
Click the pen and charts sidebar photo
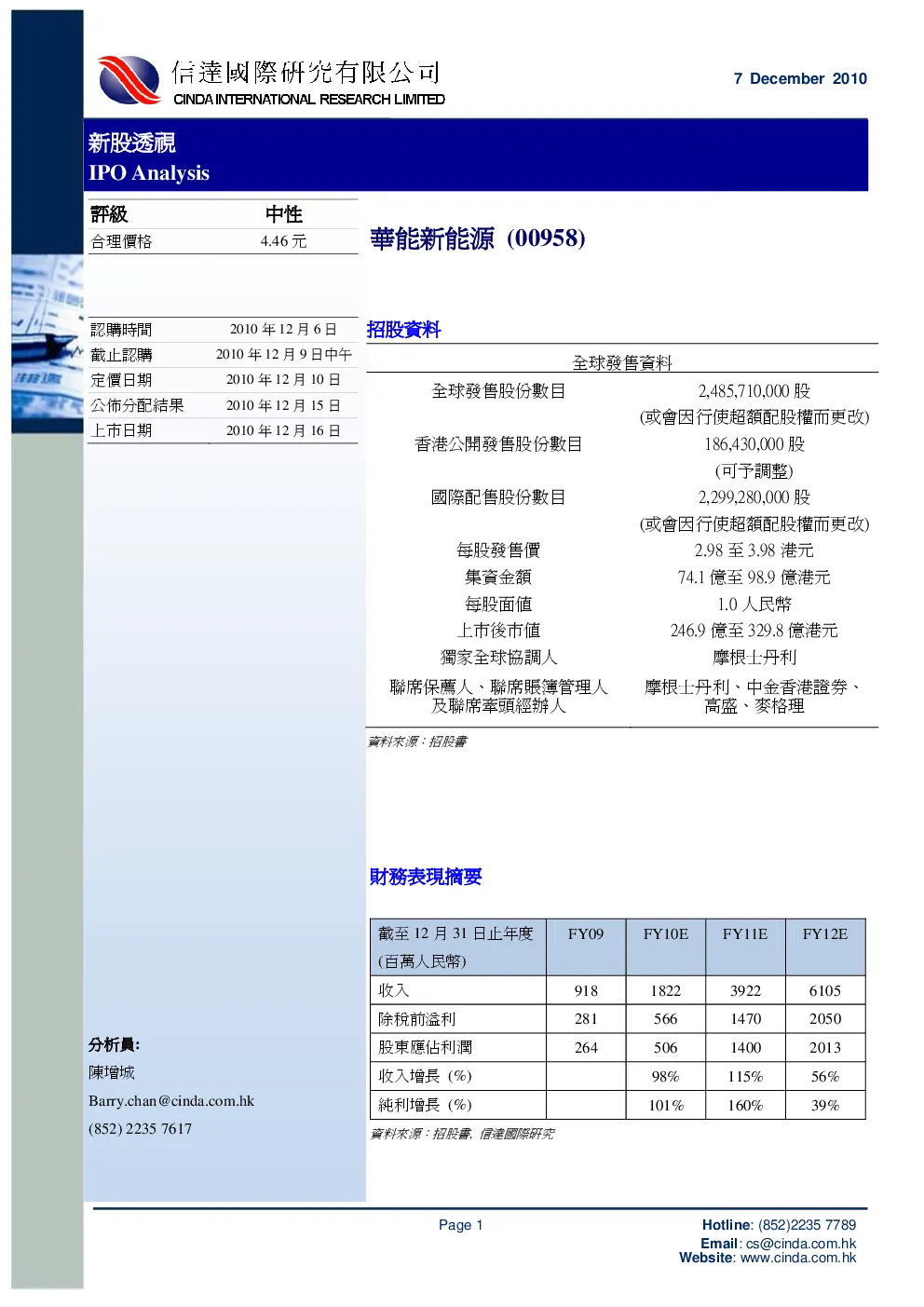click(x=48, y=344)
